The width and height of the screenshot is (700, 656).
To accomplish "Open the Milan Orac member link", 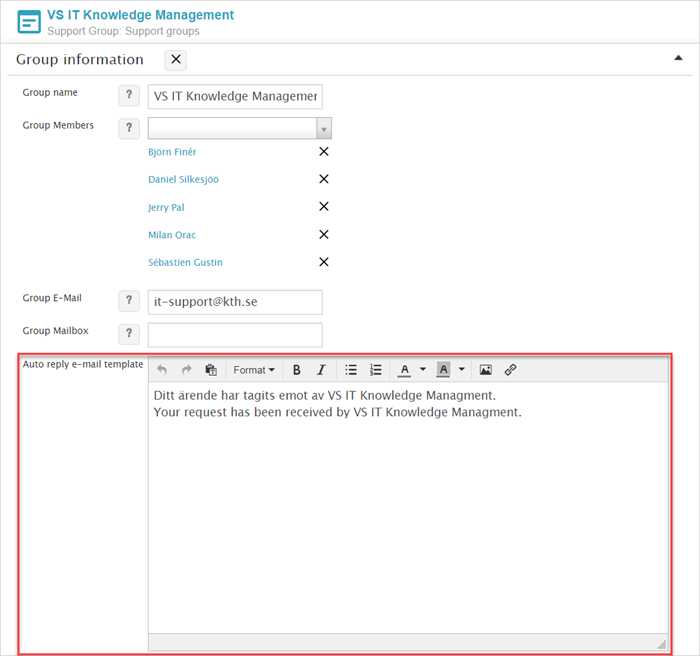I will point(172,235).
